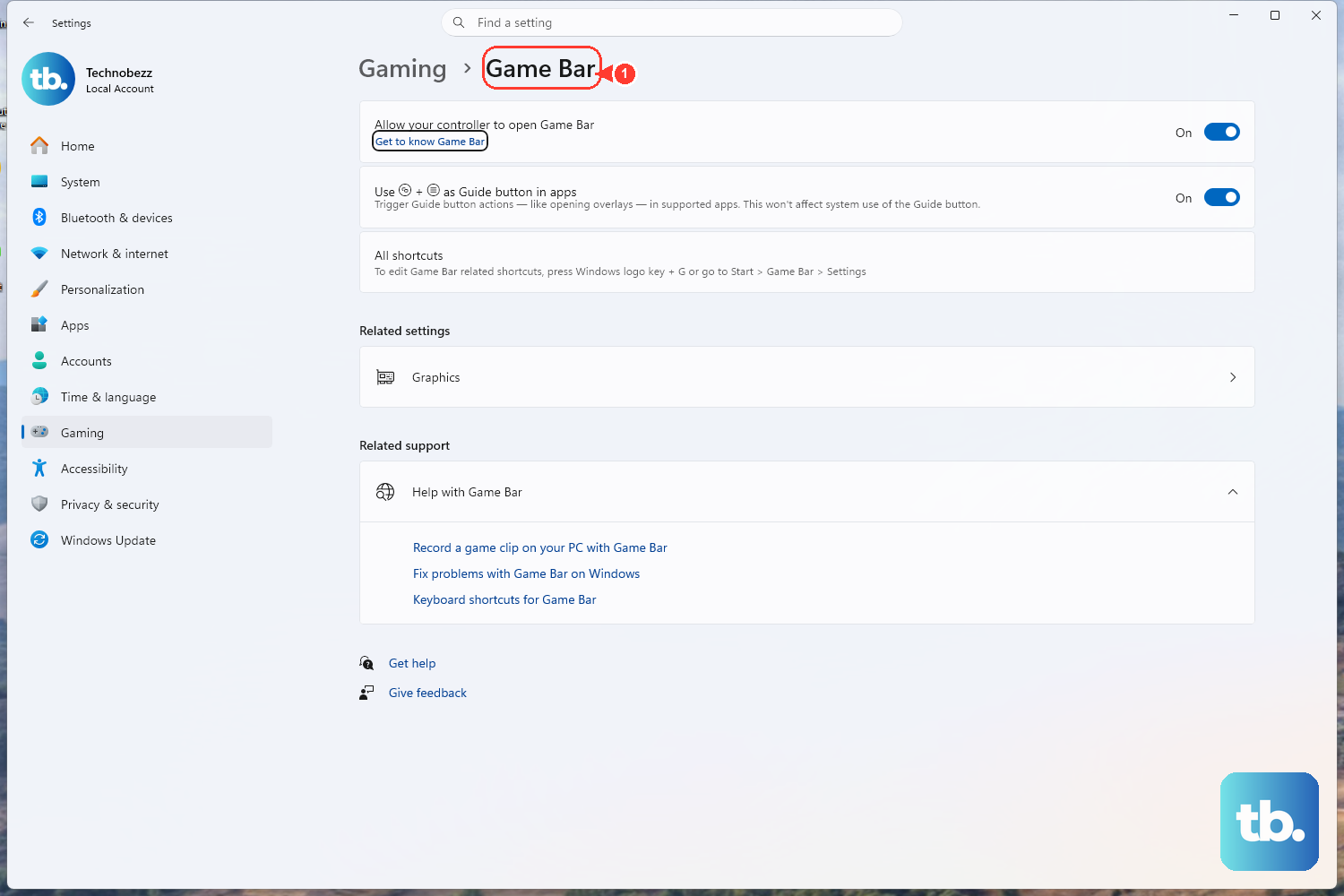This screenshot has height=896, width=1344.
Task: Open Fix problems with Game Bar link
Action: coord(526,573)
